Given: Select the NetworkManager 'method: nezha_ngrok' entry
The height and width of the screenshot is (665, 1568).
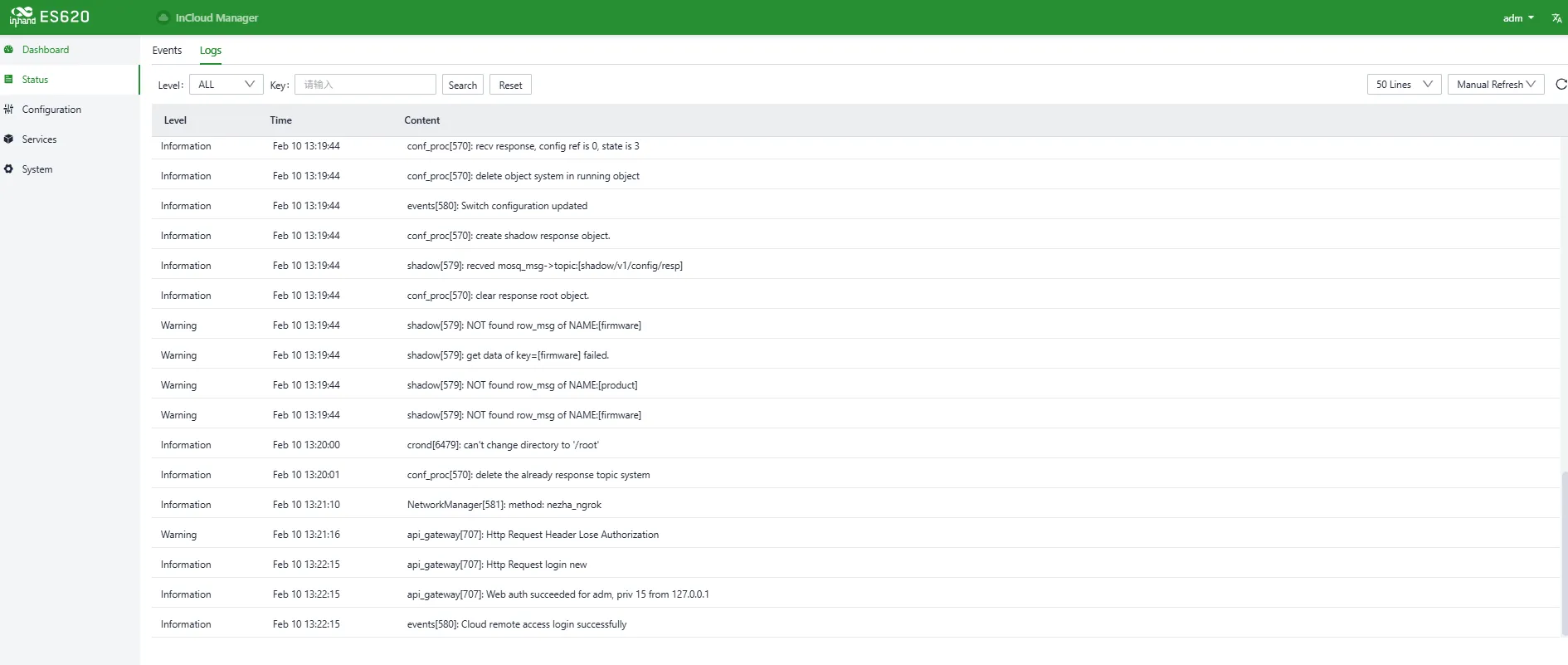Looking at the screenshot, I should (855, 505).
